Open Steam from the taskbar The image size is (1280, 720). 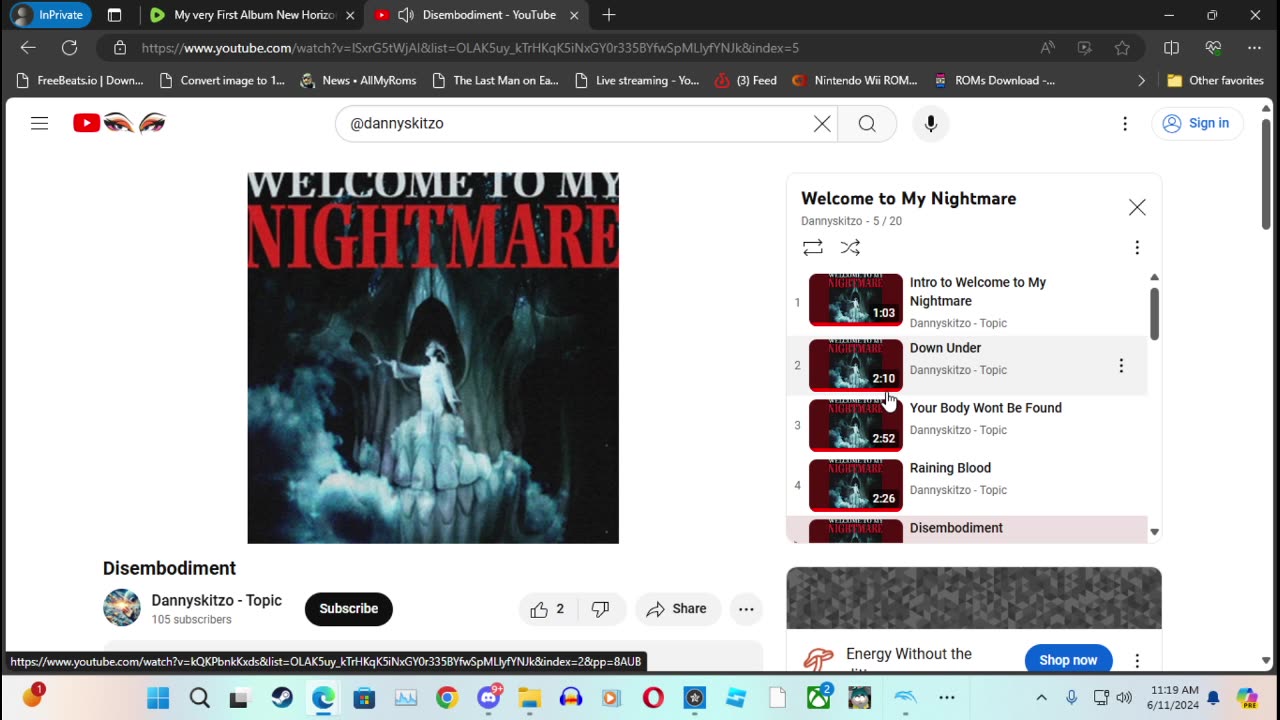pyautogui.click(x=282, y=697)
